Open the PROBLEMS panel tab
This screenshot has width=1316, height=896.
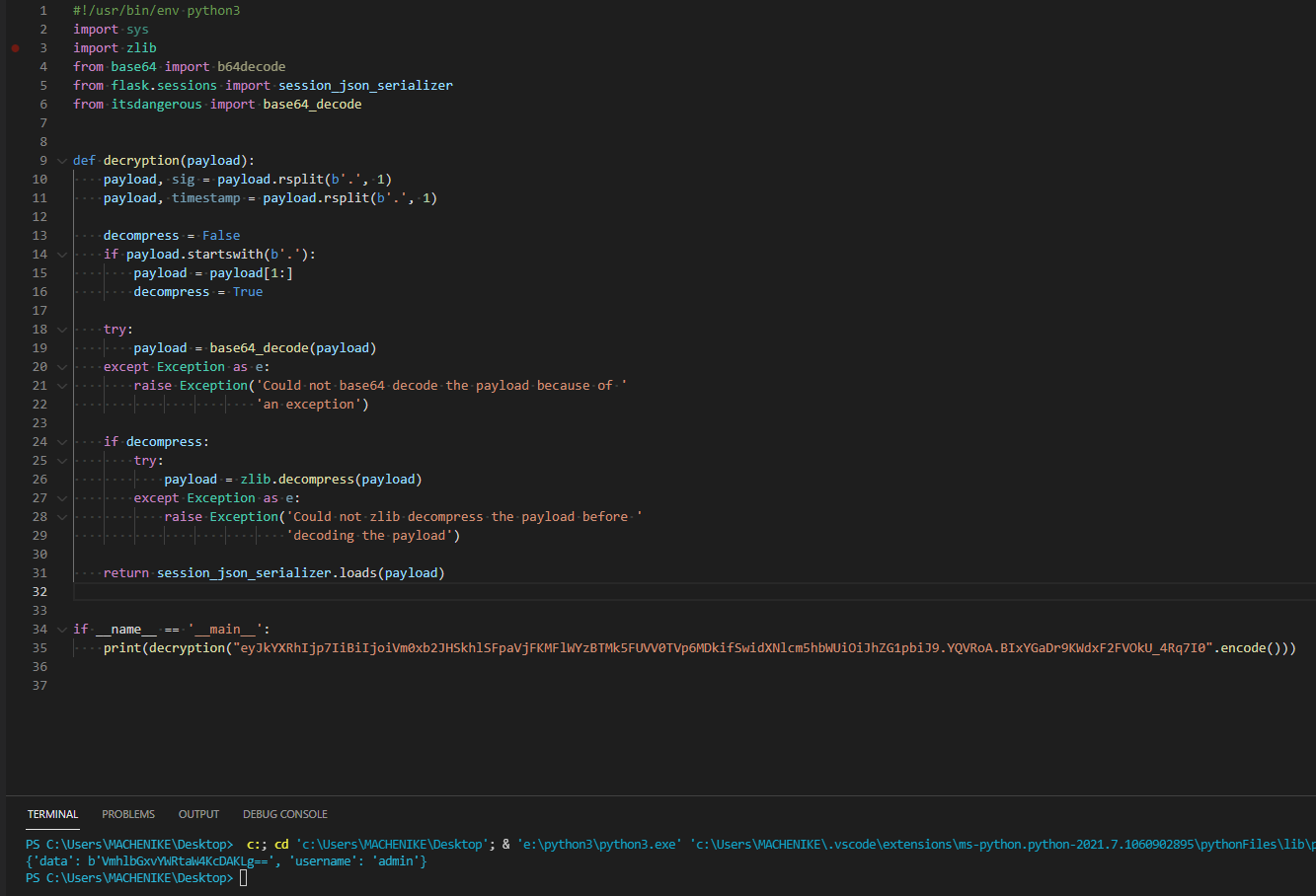pos(128,814)
